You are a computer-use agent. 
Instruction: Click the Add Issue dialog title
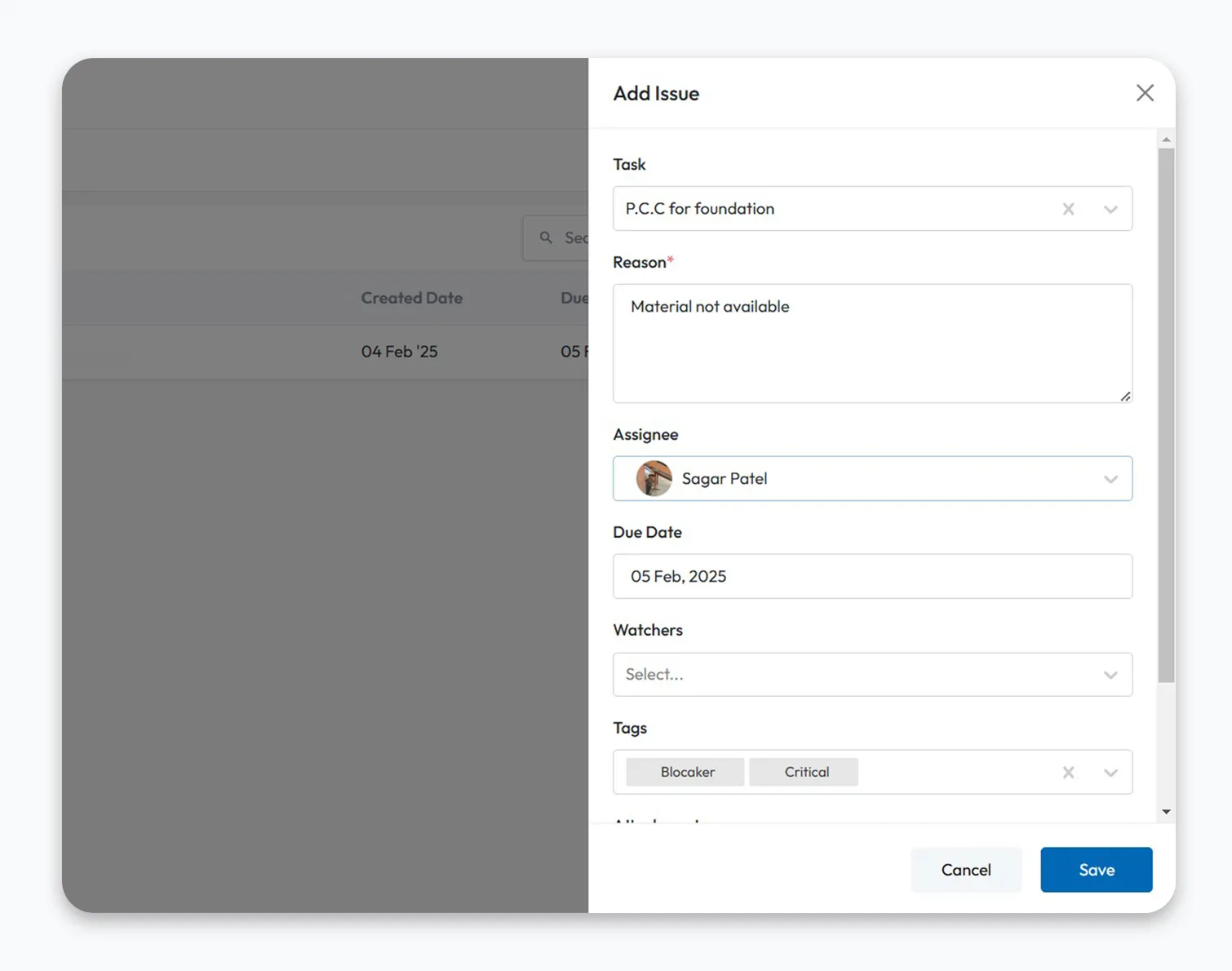656,93
